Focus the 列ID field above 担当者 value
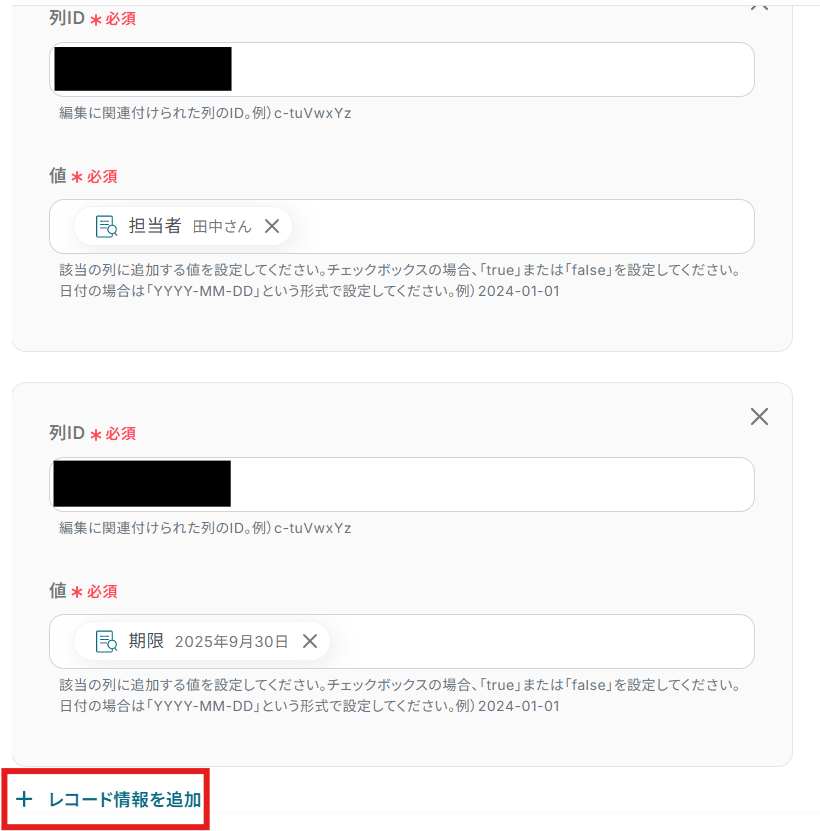This screenshot has width=820, height=831. tap(402, 69)
